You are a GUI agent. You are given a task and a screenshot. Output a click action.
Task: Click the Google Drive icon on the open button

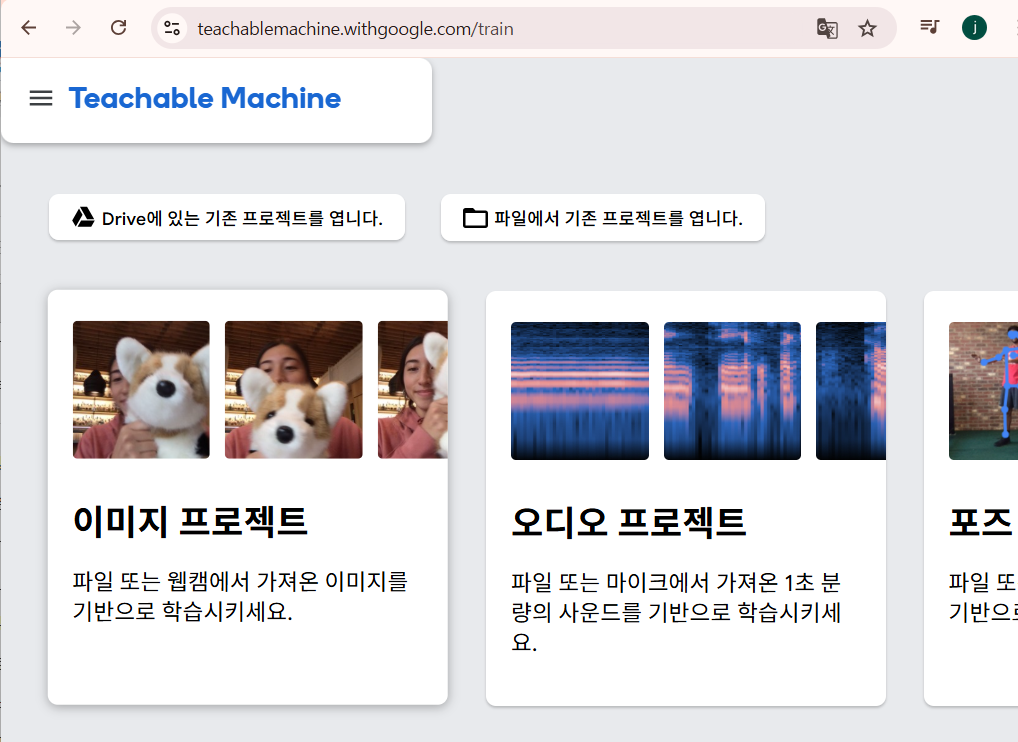[x=83, y=217]
